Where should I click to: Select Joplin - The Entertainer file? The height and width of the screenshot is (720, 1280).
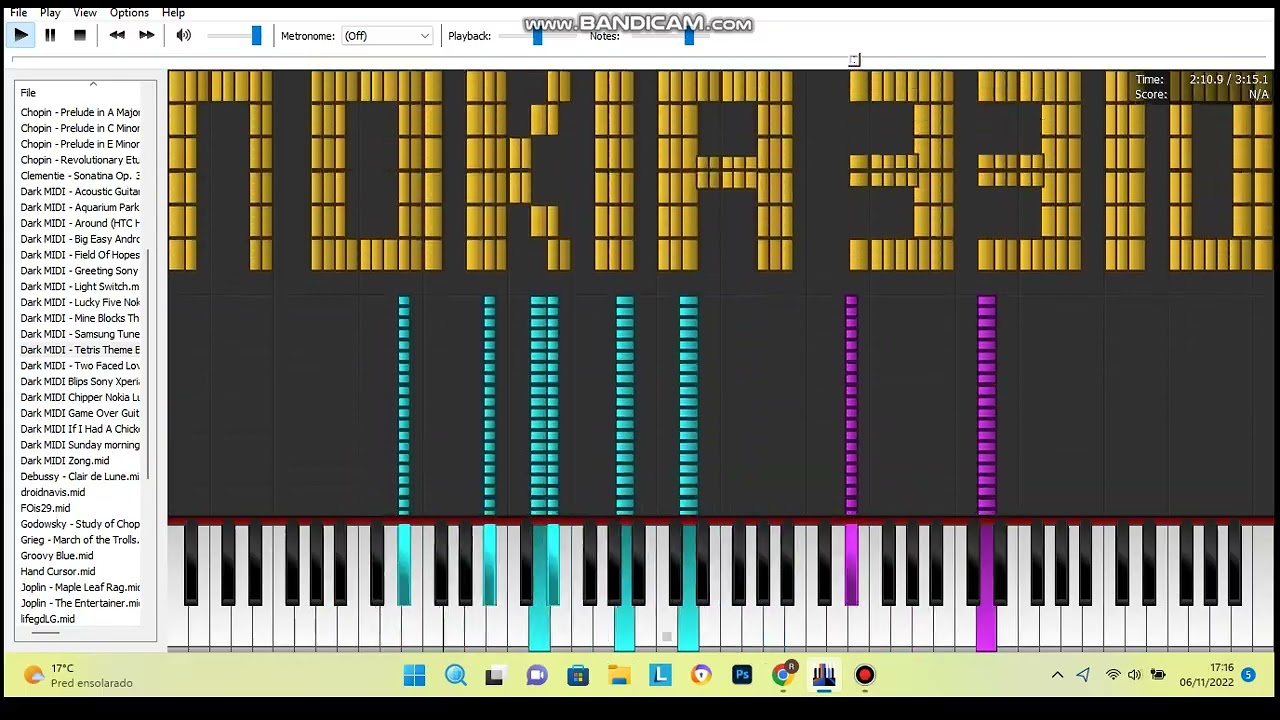(80, 603)
